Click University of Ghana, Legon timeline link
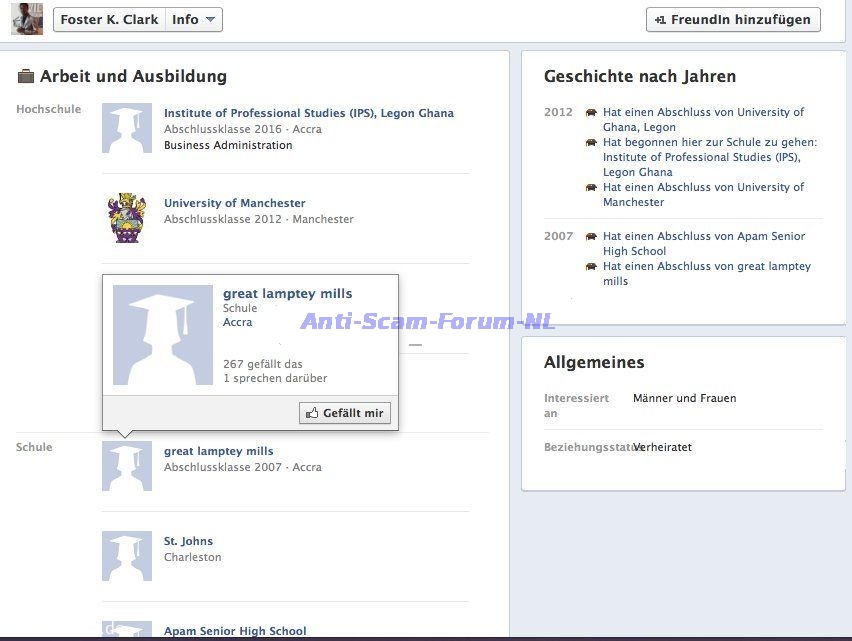 [703, 119]
